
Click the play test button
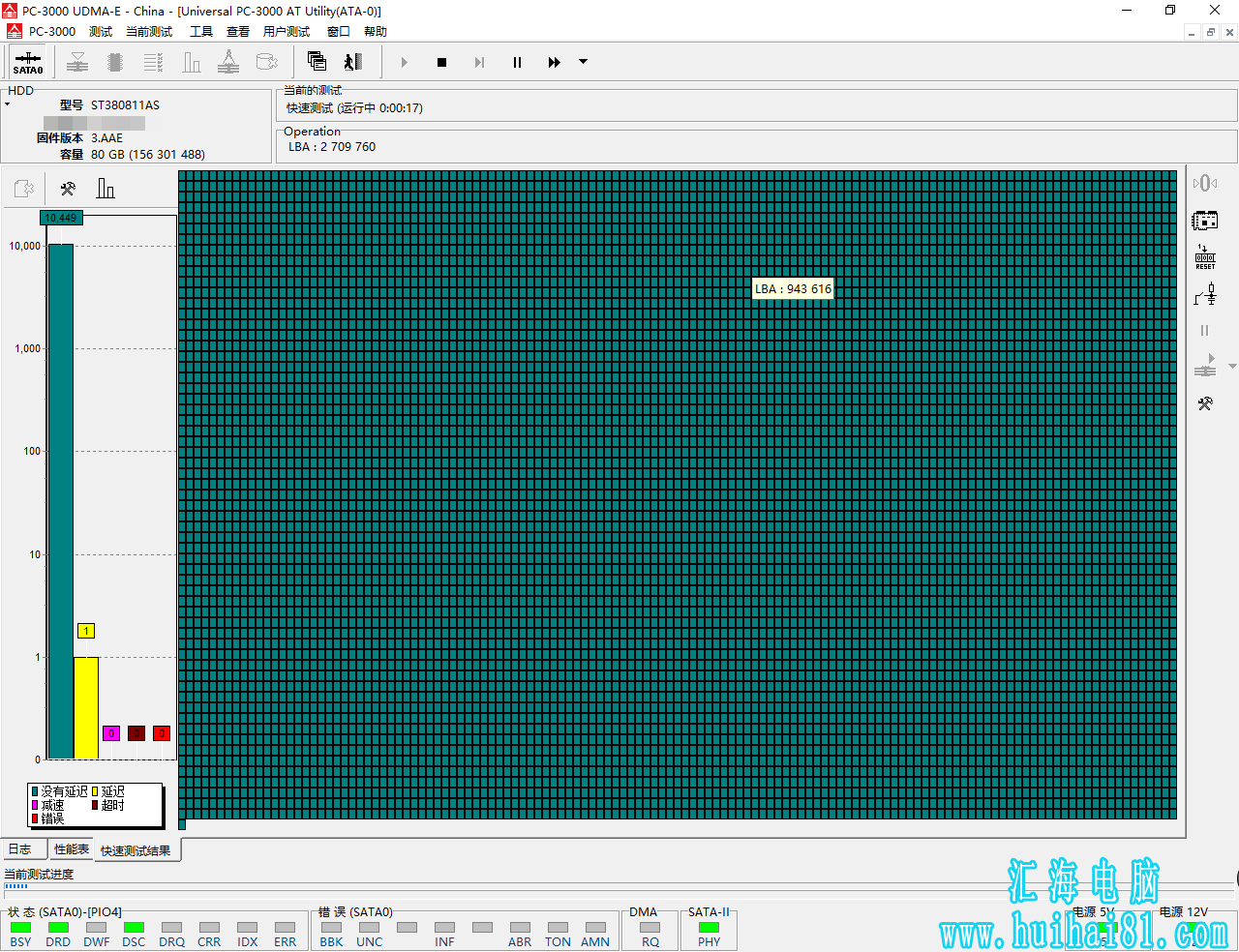[405, 63]
